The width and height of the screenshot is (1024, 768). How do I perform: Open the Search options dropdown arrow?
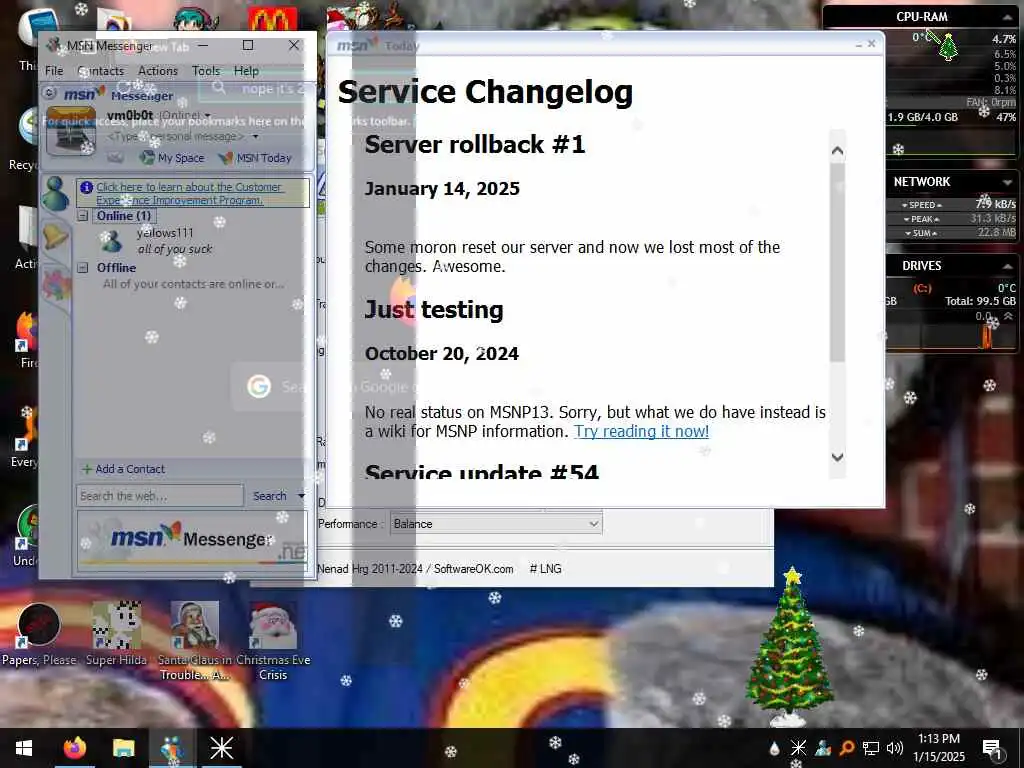pos(301,496)
